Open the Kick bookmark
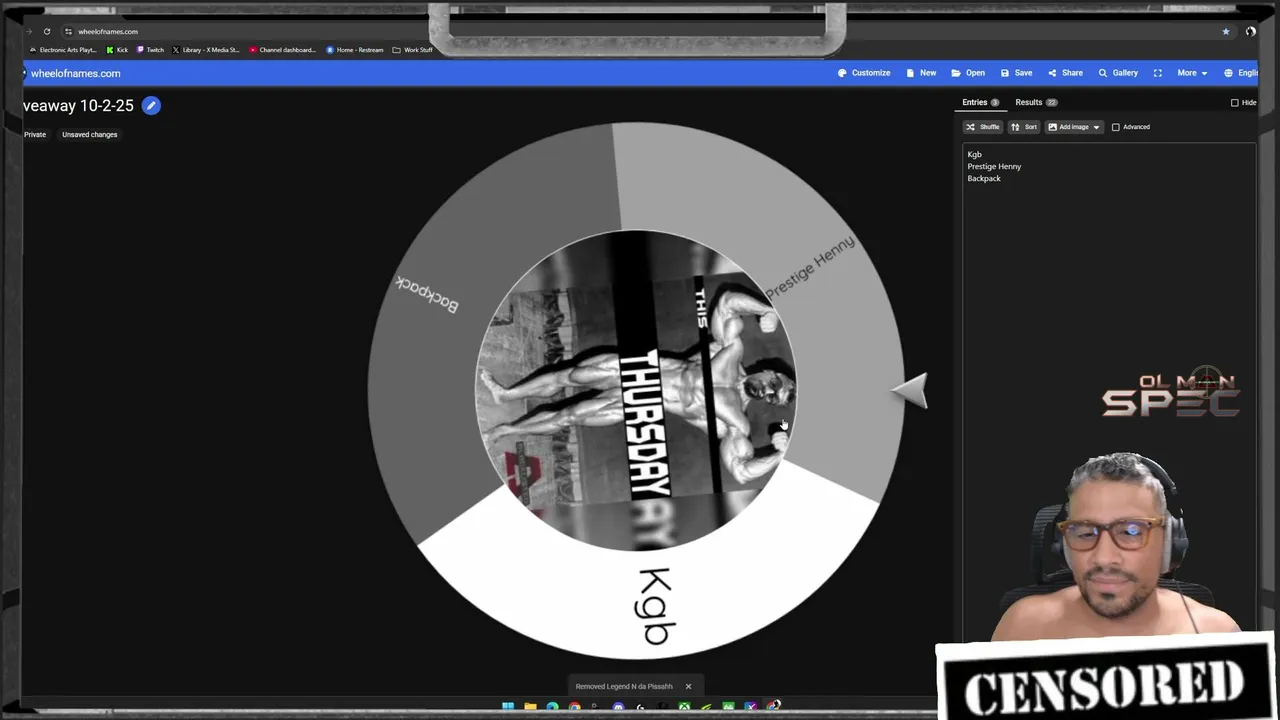Viewport: 1280px width, 720px height. [x=117, y=49]
